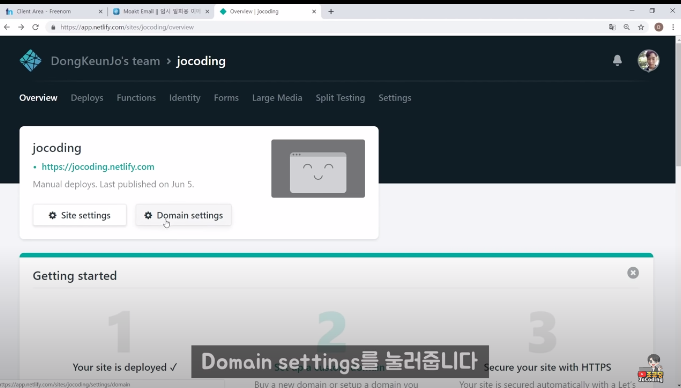Image resolution: width=681 pixels, height=388 pixels.
Task: Click the Site settings button
Action: coord(79,215)
